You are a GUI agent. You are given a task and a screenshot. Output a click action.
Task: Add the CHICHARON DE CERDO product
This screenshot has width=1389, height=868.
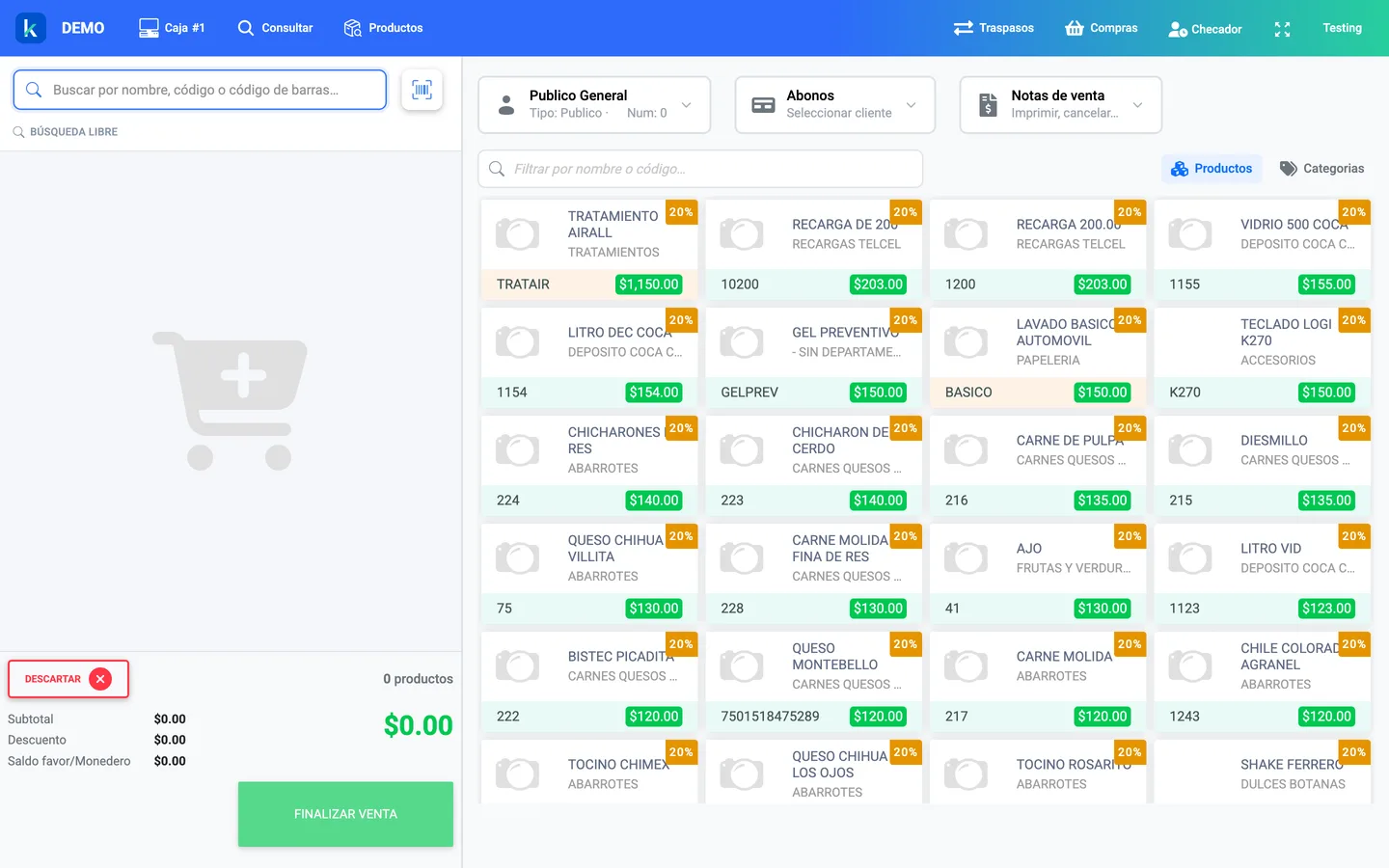tap(813, 465)
